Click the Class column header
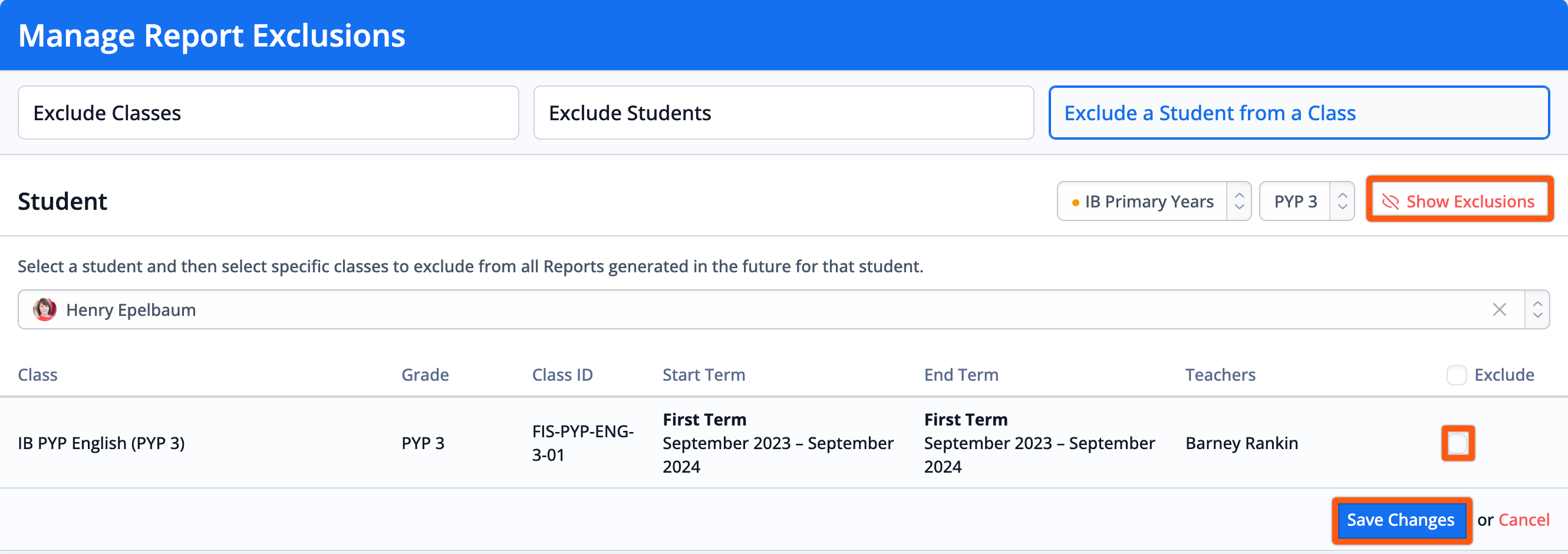 tap(38, 375)
